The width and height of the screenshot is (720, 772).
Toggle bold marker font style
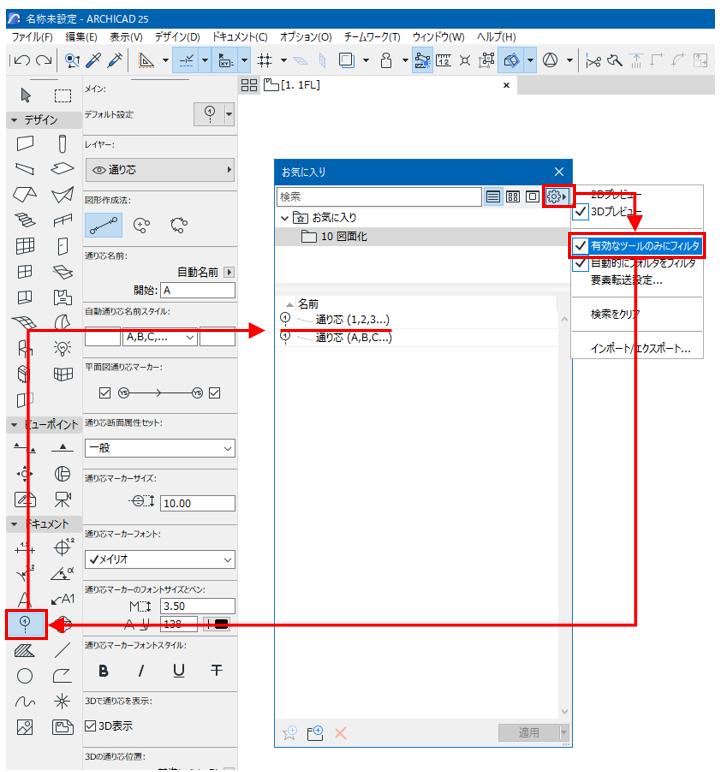click(103, 671)
